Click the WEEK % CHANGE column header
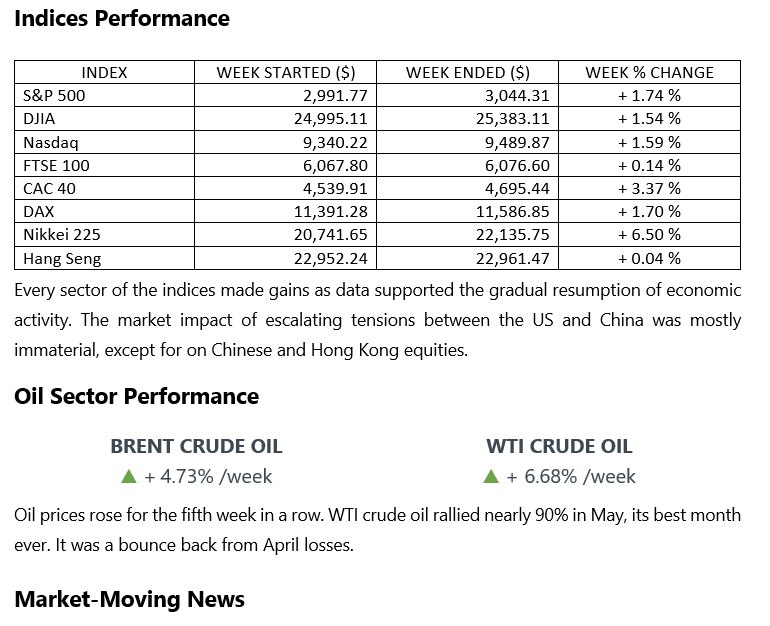Viewport: 770px width, 626px height. [x=649, y=72]
